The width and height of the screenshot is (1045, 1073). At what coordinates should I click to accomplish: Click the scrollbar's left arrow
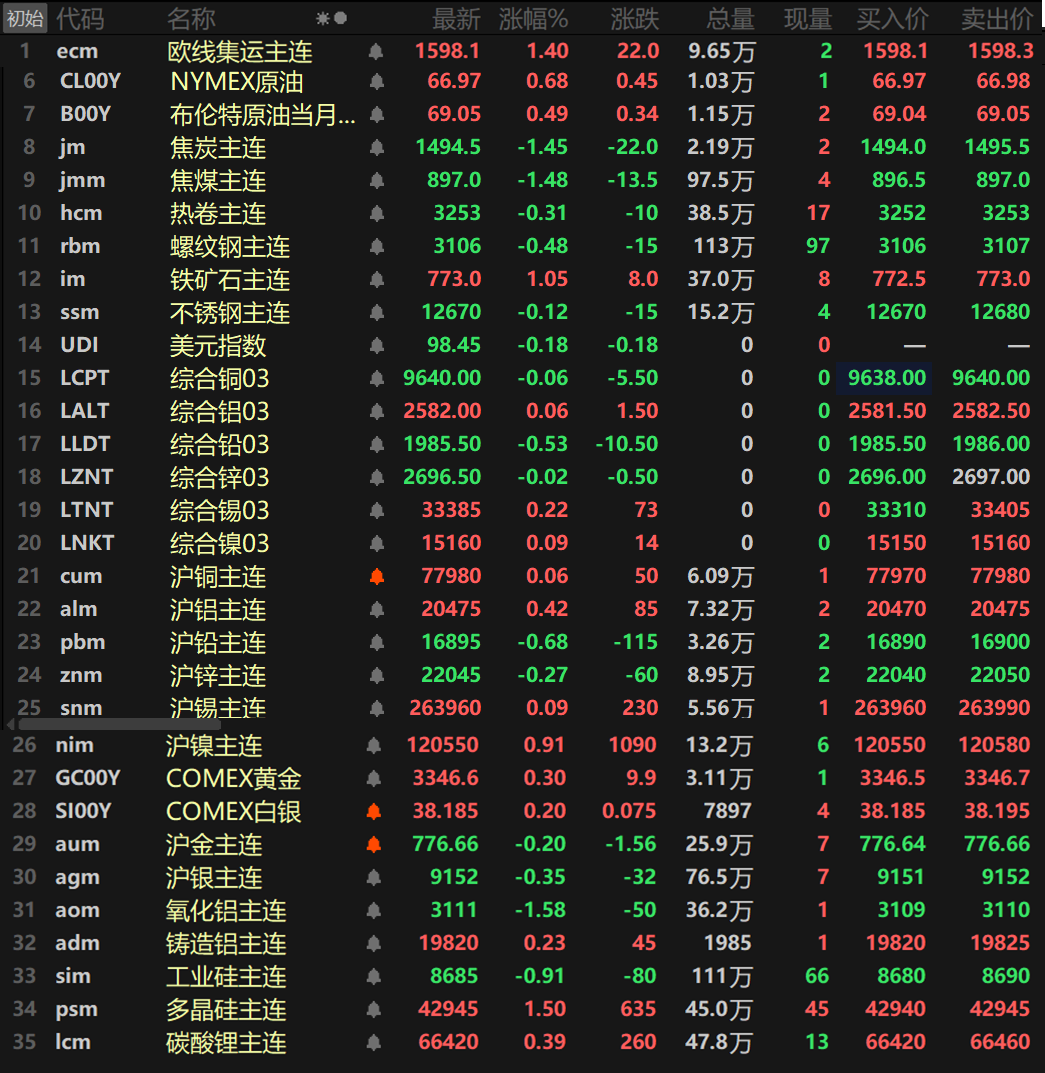[x=10, y=723]
